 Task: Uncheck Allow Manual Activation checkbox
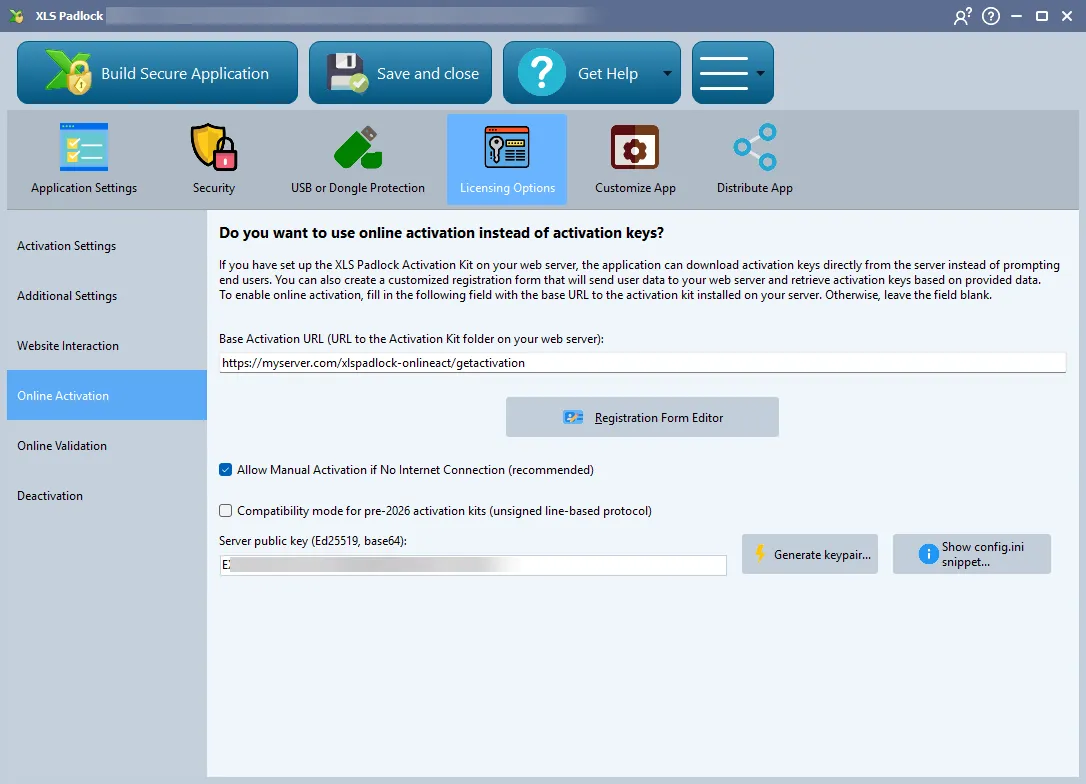coord(226,470)
